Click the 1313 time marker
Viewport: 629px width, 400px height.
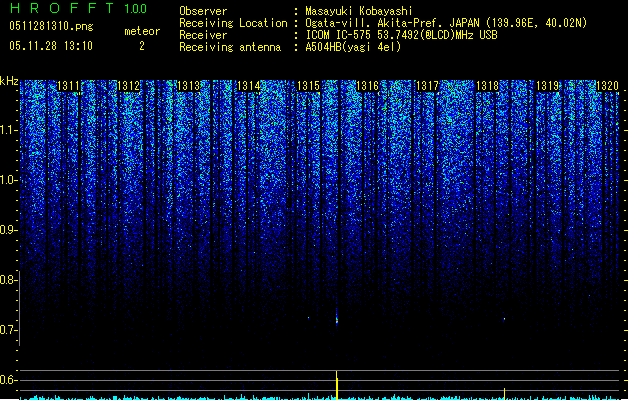tap(188, 85)
